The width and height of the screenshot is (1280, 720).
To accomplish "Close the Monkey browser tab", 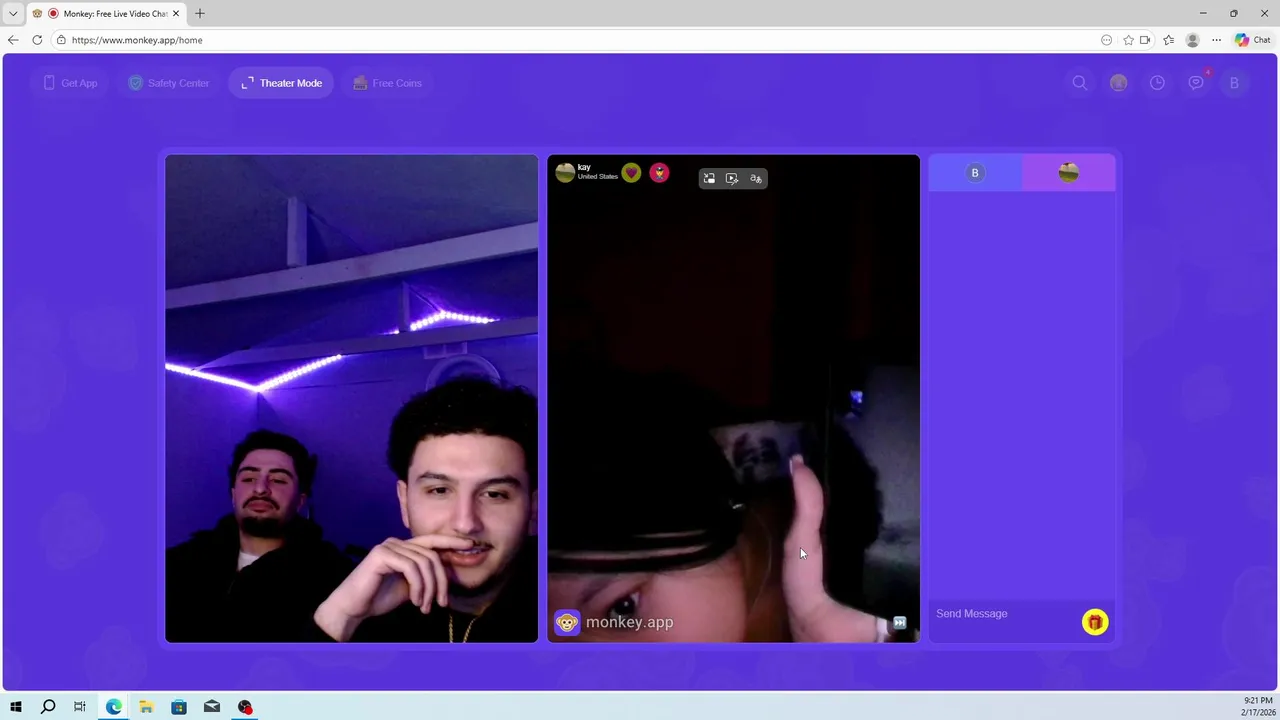I will pos(176,14).
